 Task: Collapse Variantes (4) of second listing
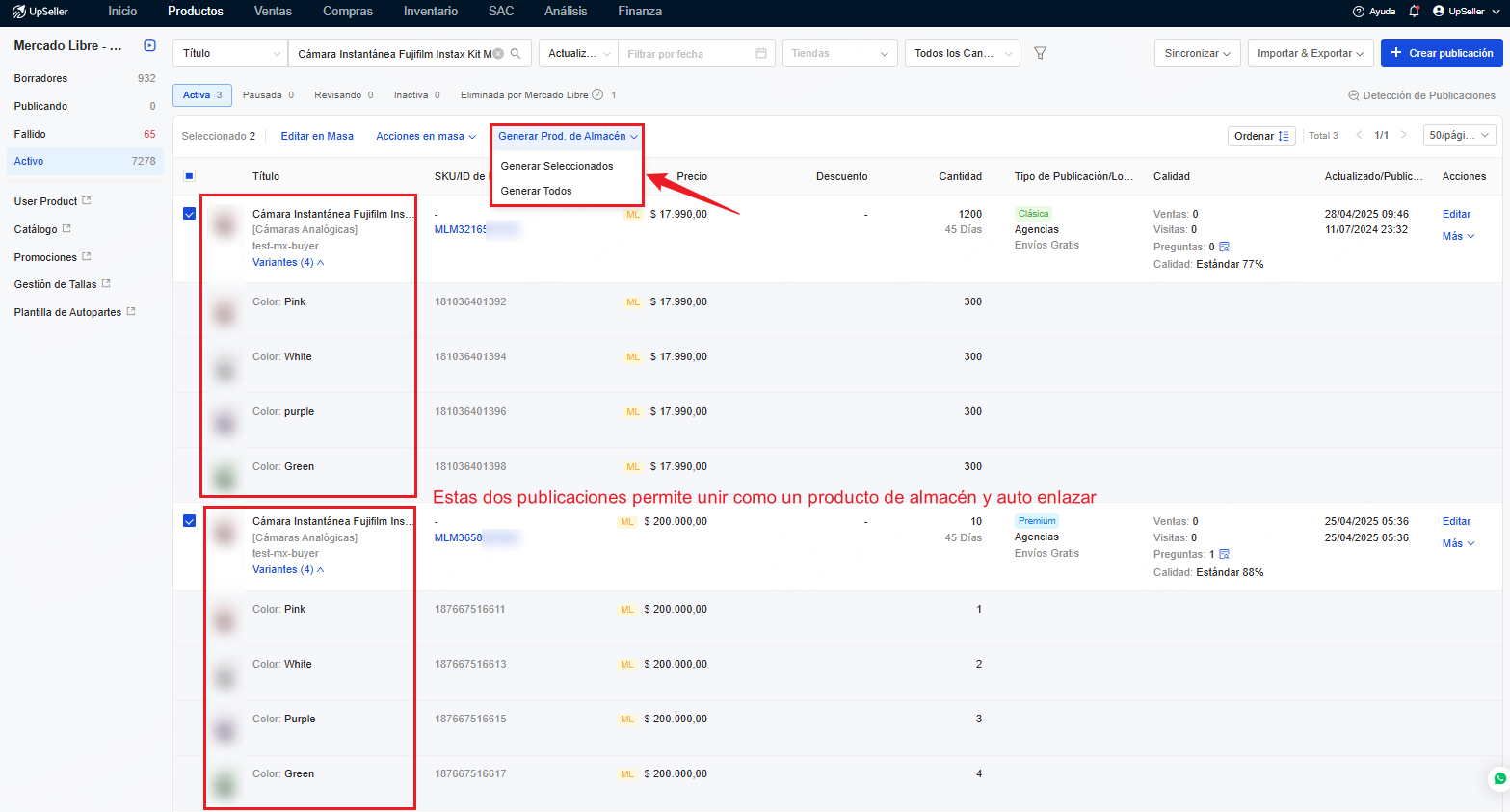[x=288, y=569]
